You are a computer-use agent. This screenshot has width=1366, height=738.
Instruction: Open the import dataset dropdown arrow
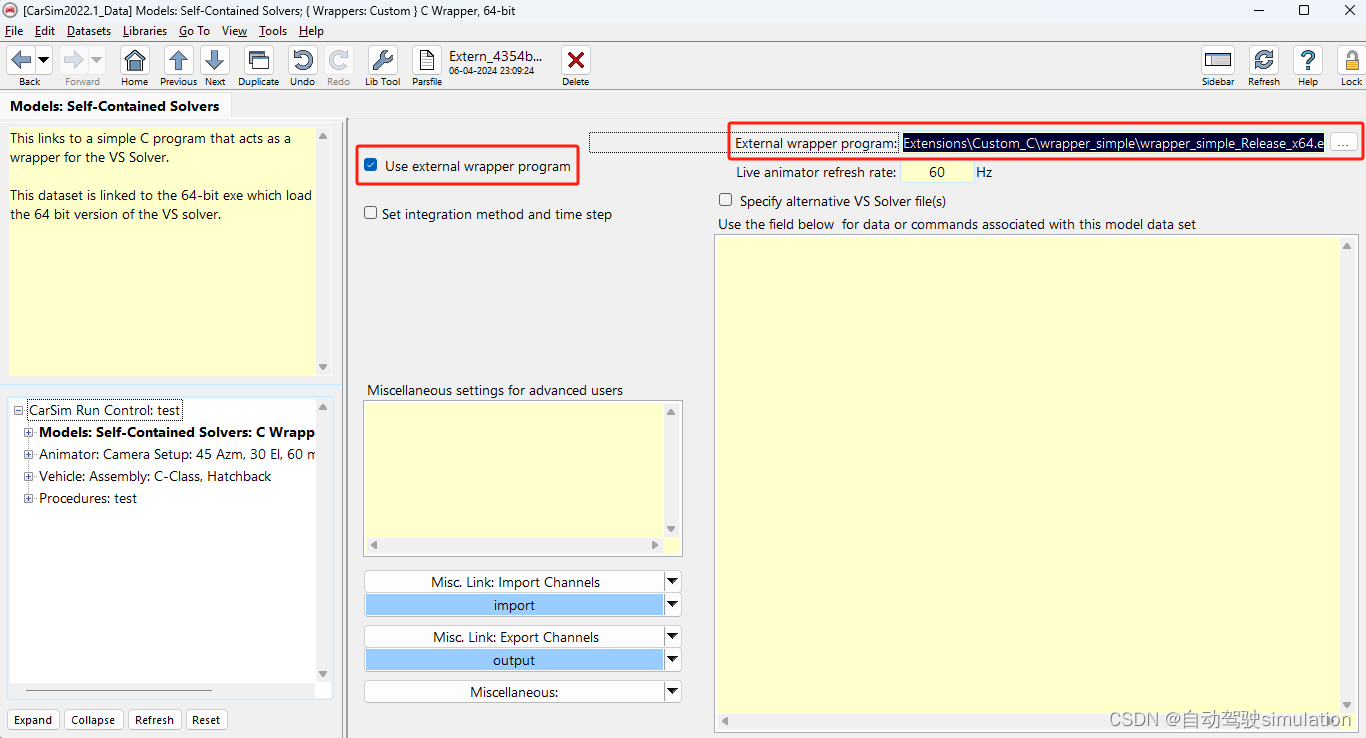pyautogui.click(x=673, y=604)
